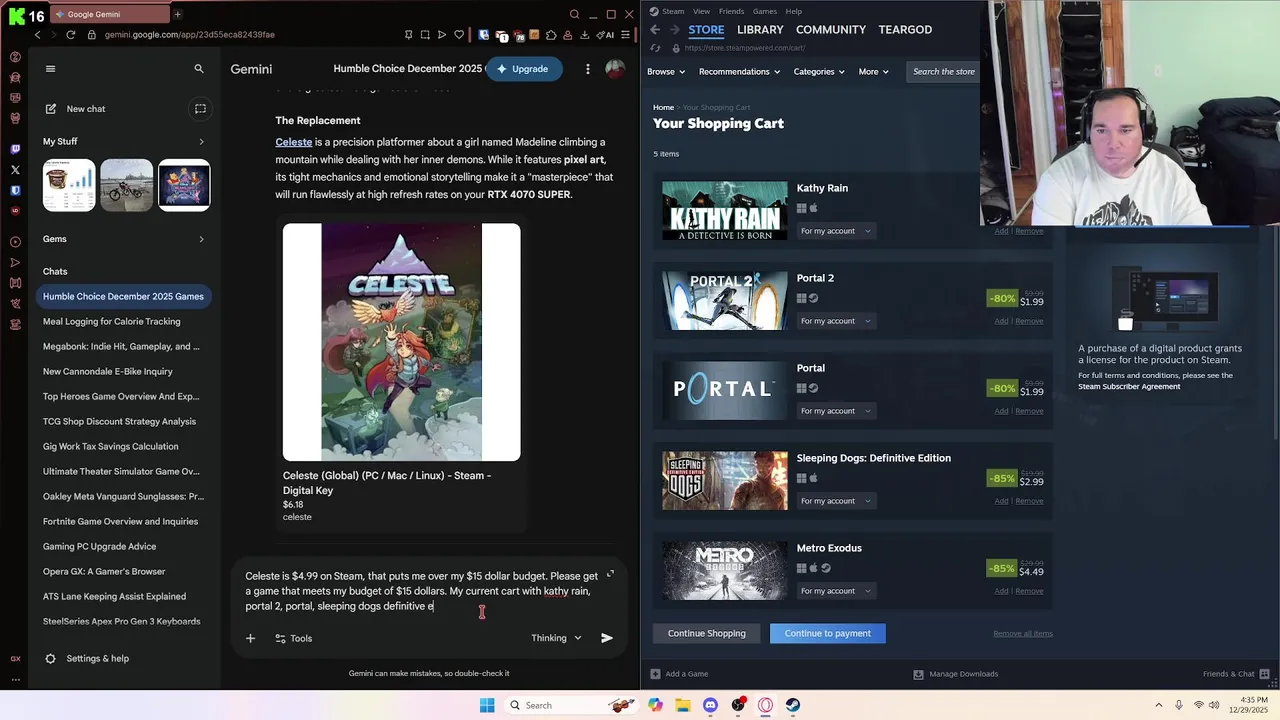The height and width of the screenshot is (720, 1280).
Task: Click the Gemini account avatar
Action: coord(615,69)
